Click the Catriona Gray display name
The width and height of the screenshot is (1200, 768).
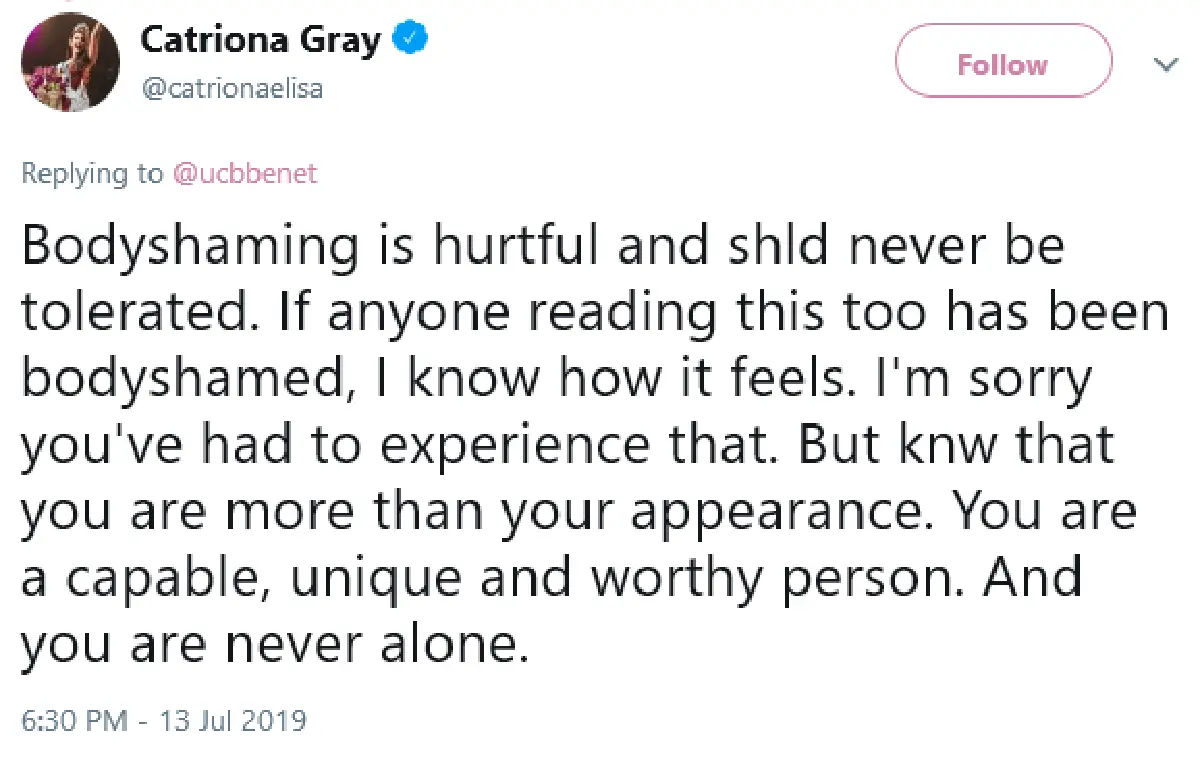(260, 41)
